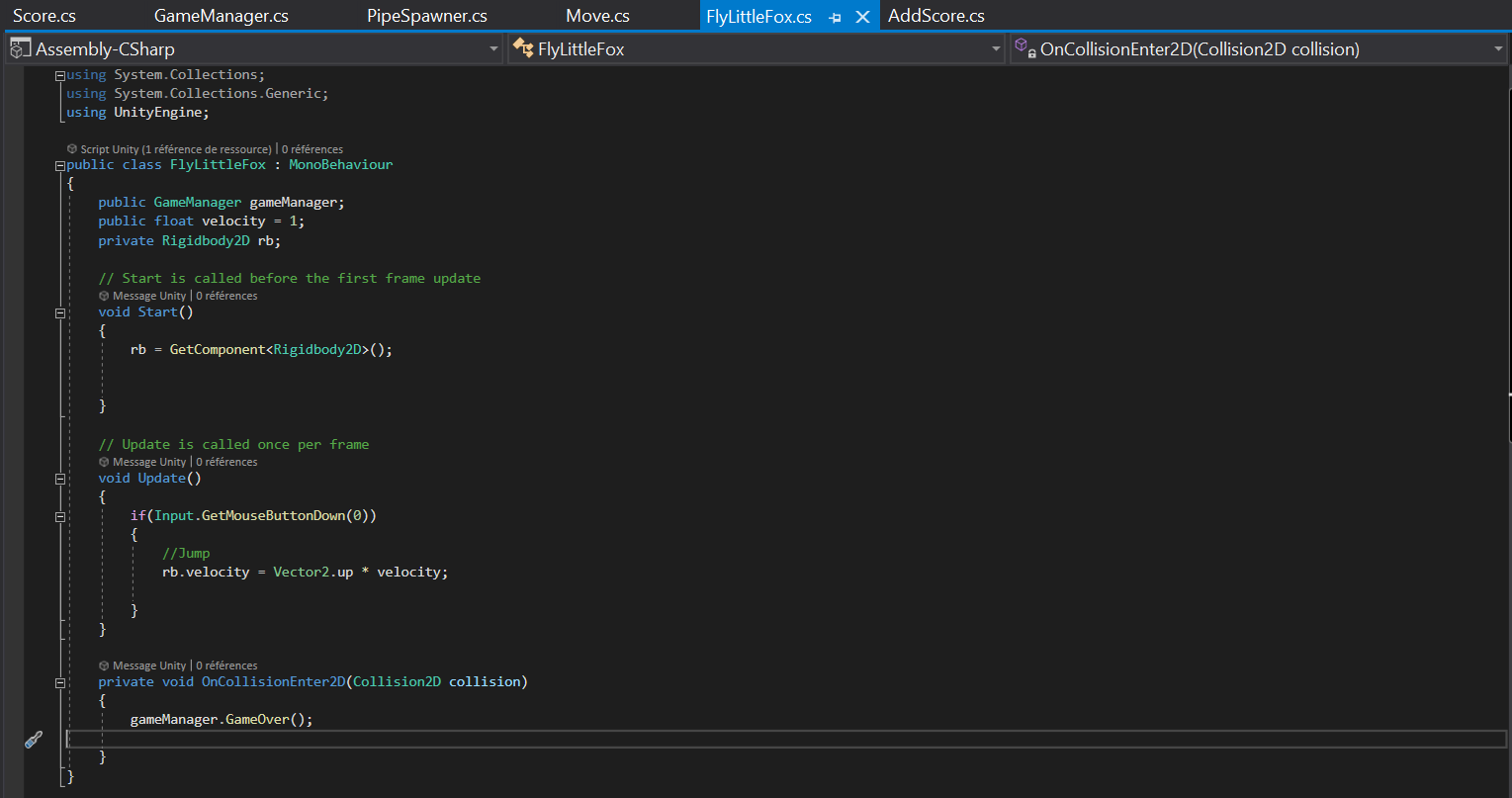Click Vector2.up in rb.velocity line
1512x798 pixels.
(313, 572)
